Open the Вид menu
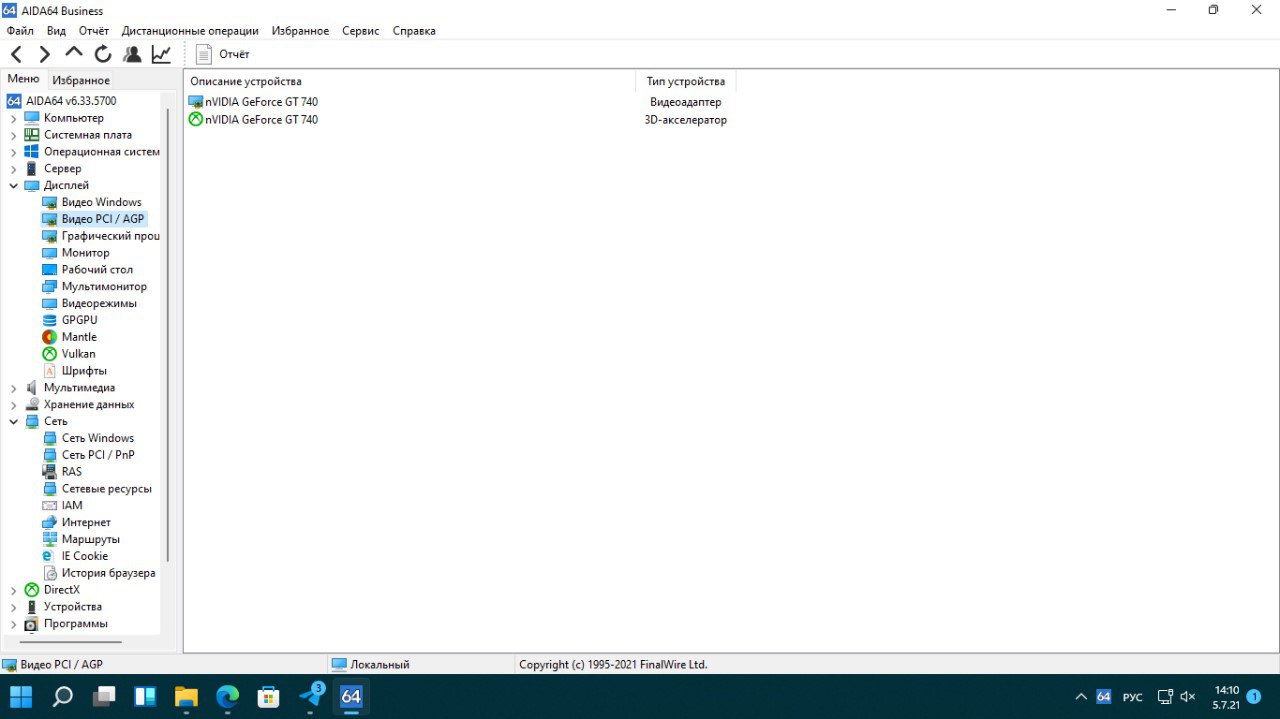Image resolution: width=1280 pixels, height=719 pixels. pos(56,31)
